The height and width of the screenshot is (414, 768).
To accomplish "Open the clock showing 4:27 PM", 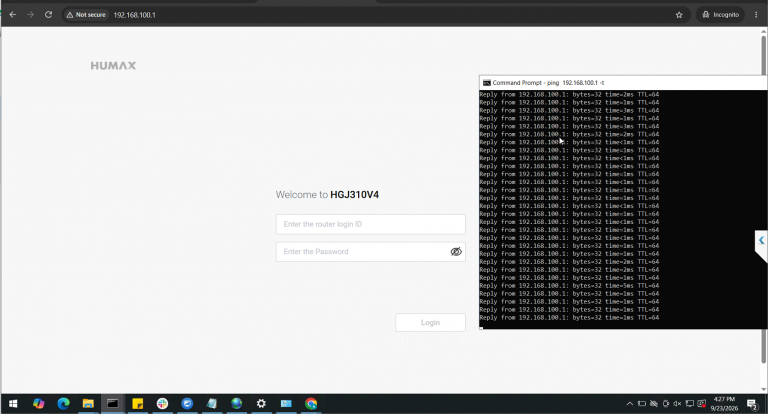I will point(724,404).
